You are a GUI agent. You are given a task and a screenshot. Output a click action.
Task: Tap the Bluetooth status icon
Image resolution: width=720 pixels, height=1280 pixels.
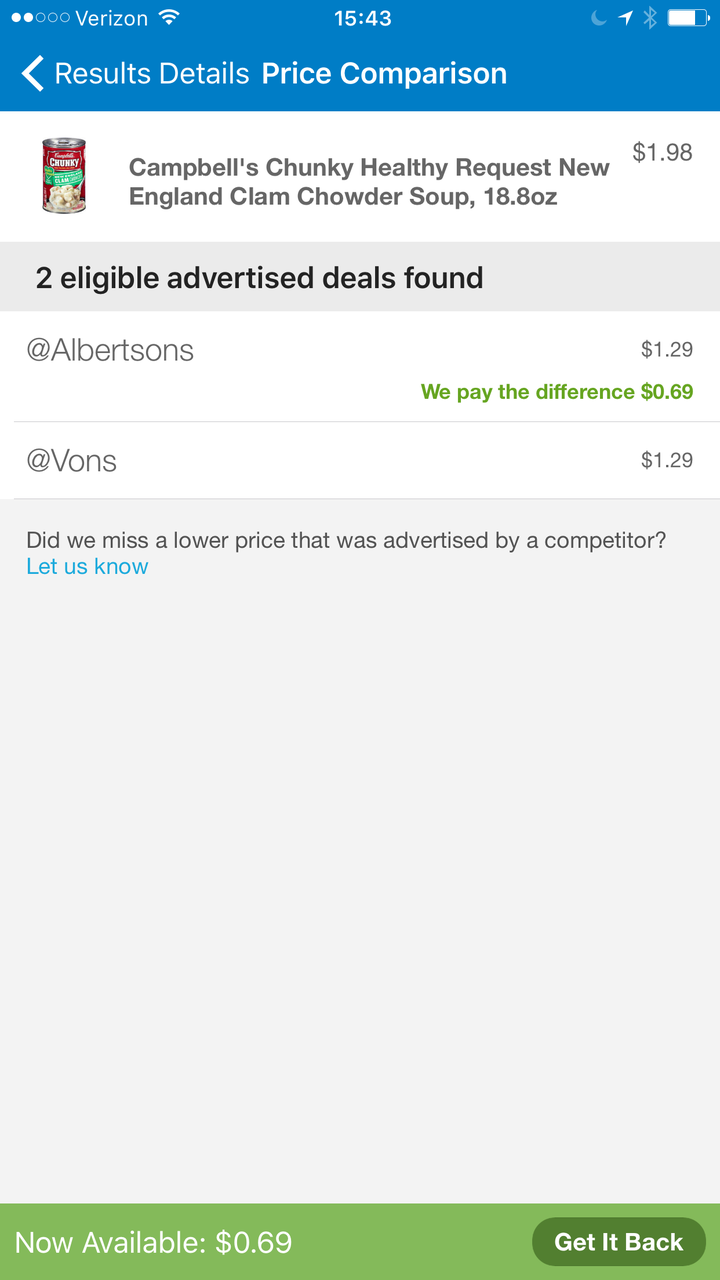tap(649, 18)
